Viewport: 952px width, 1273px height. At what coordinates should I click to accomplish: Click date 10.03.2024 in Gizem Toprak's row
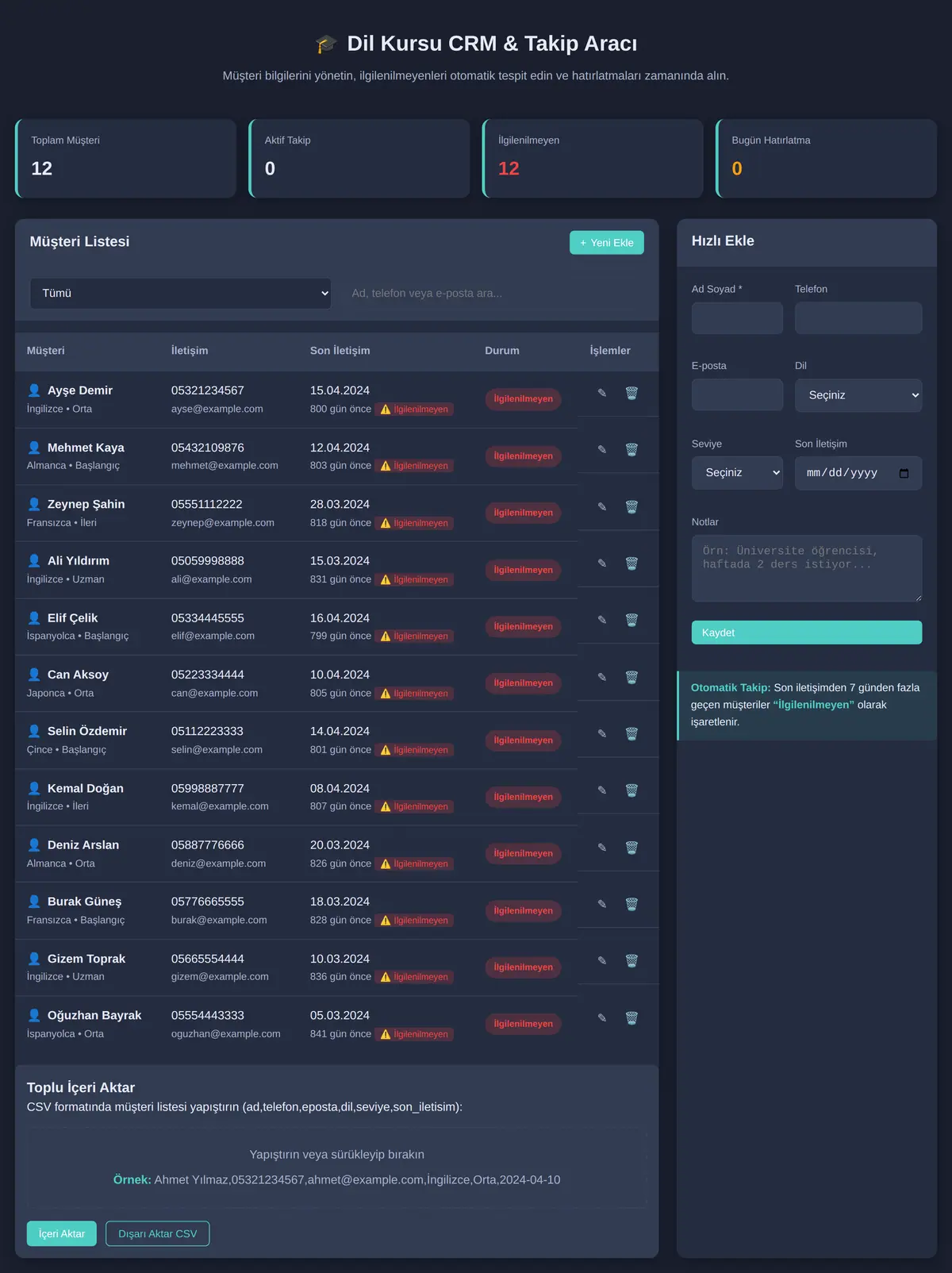tap(340, 959)
